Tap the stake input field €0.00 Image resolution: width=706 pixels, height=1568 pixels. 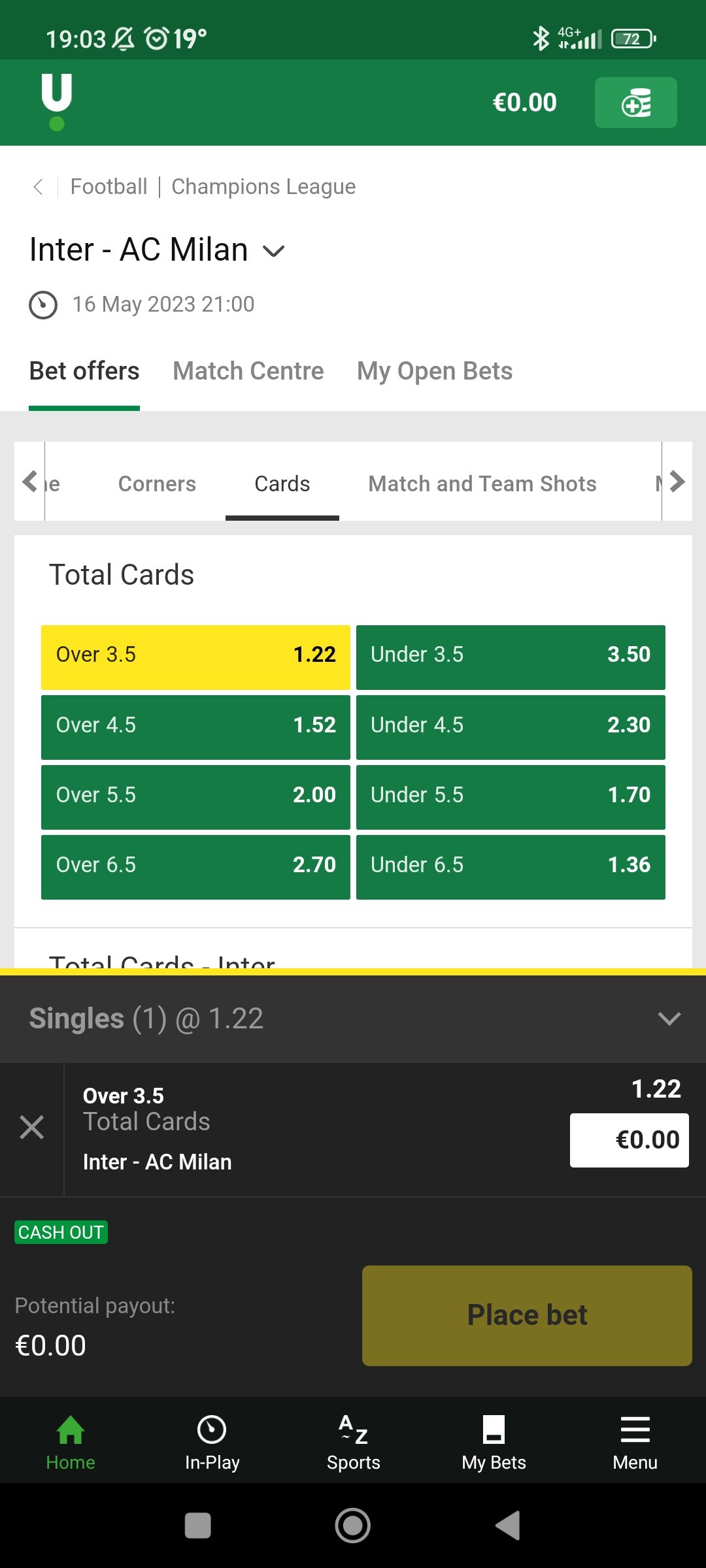click(630, 1140)
